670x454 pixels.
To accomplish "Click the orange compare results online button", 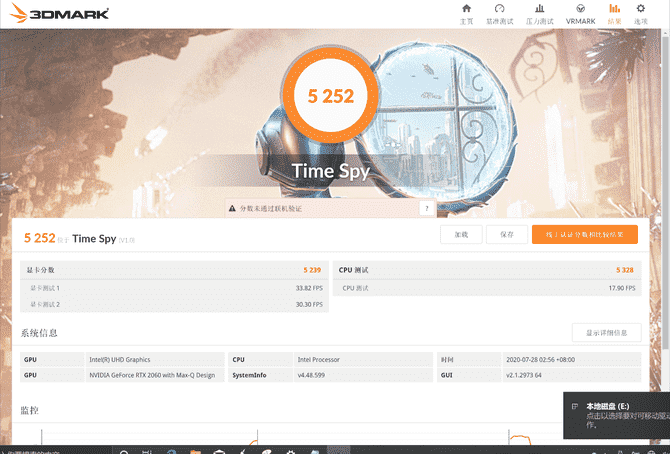I will 585,235.
